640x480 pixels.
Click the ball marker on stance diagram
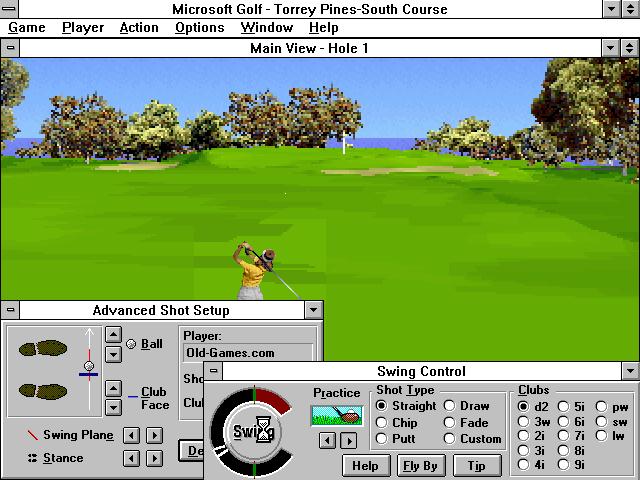pos(89,366)
